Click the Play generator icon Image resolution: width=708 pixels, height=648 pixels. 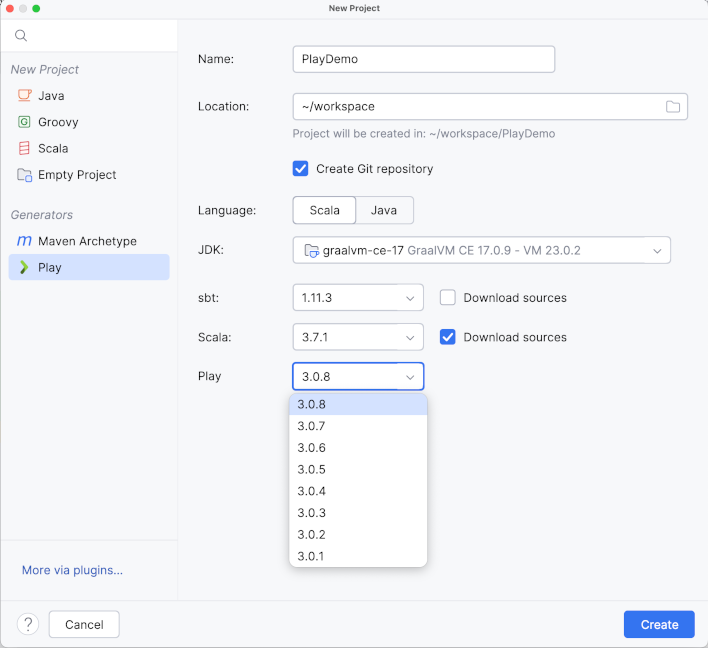click(24, 268)
